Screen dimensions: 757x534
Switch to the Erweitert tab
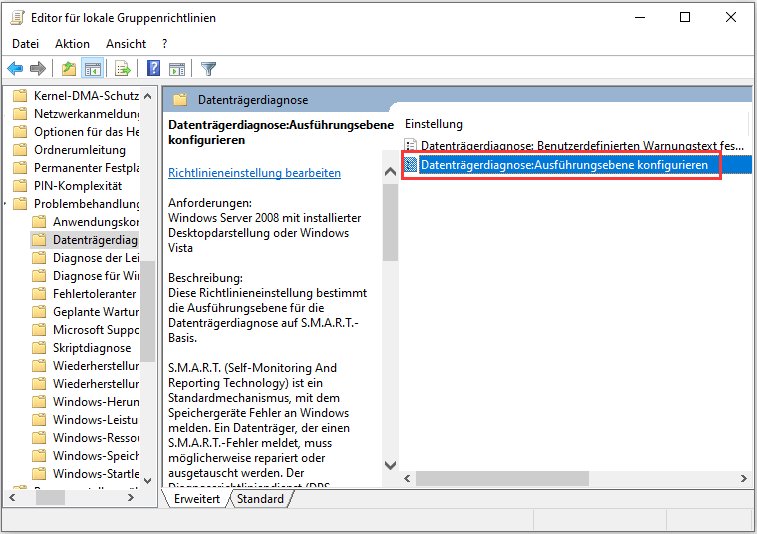click(x=197, y=499)
